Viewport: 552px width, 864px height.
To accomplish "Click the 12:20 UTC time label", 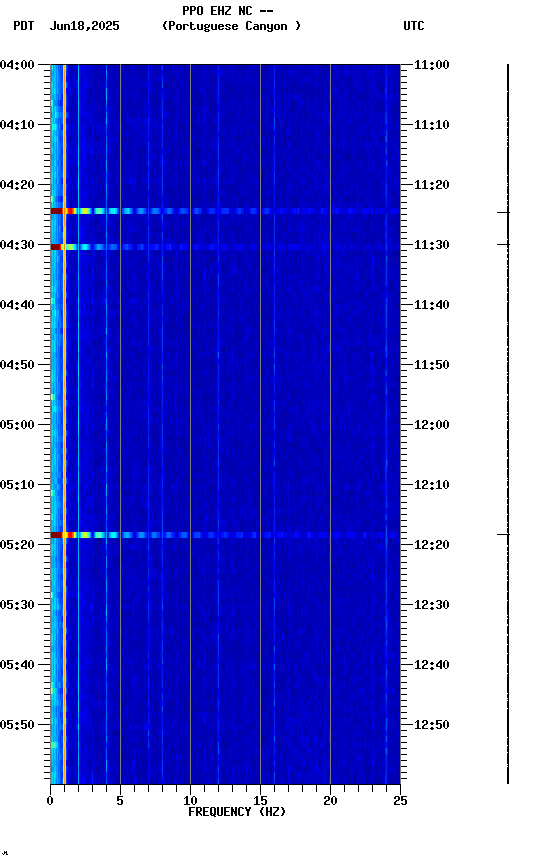I will click(431, 546).
